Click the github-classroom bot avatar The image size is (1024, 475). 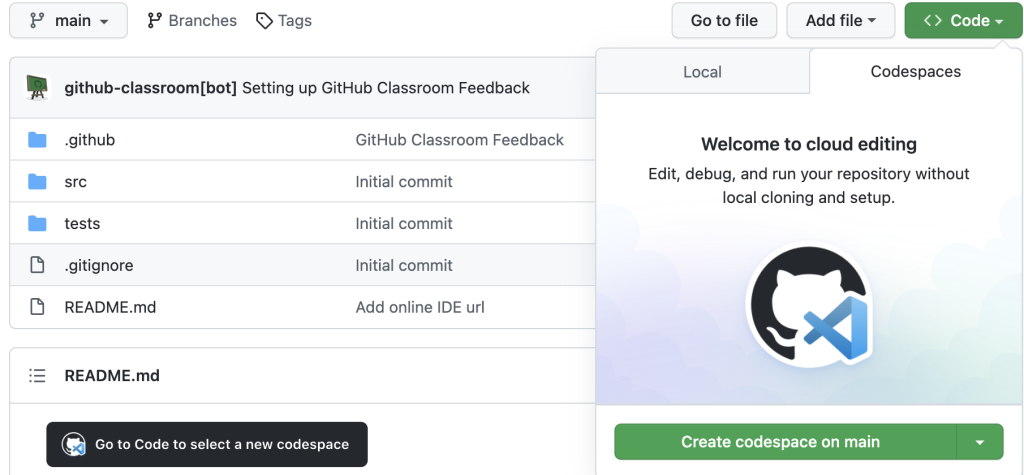(x=37, y=88)
